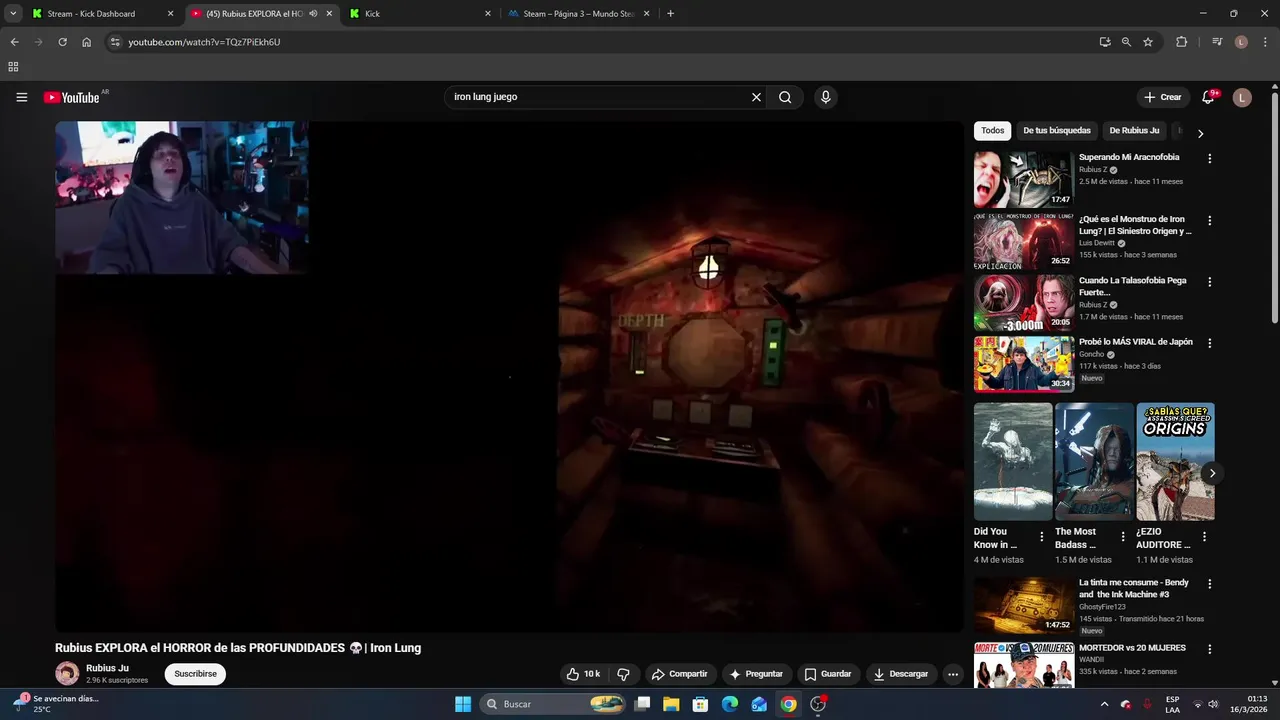Image resolution: width=1280 pixels, height=720 pixels.
Task: Show more Shorts with the right arrow
Action: (1212, 473)
